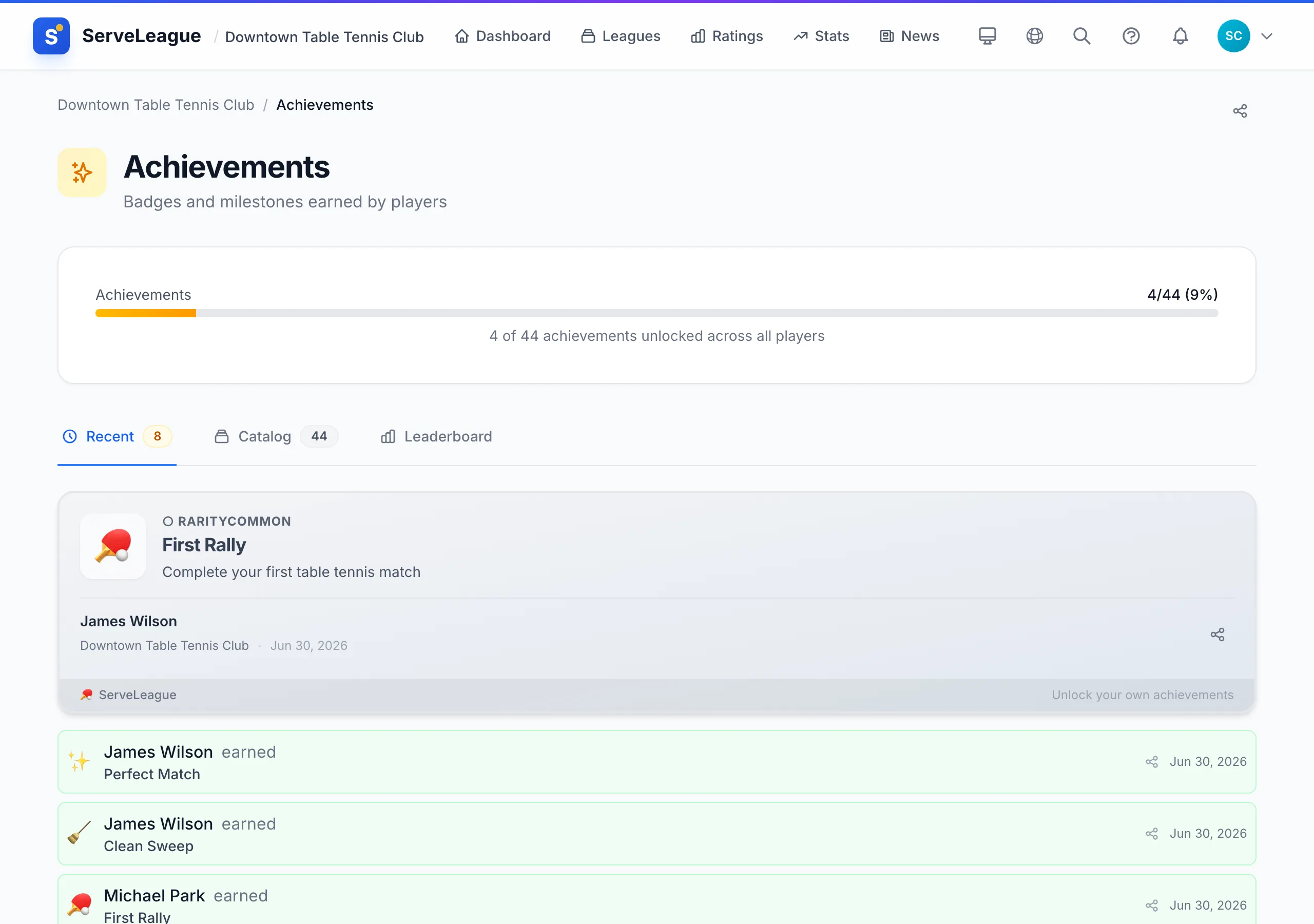Open the Clean Sweep achievement row
The height and width of the screenshot is (924, 1314).
pyautogui.click(x=656, y=834)
